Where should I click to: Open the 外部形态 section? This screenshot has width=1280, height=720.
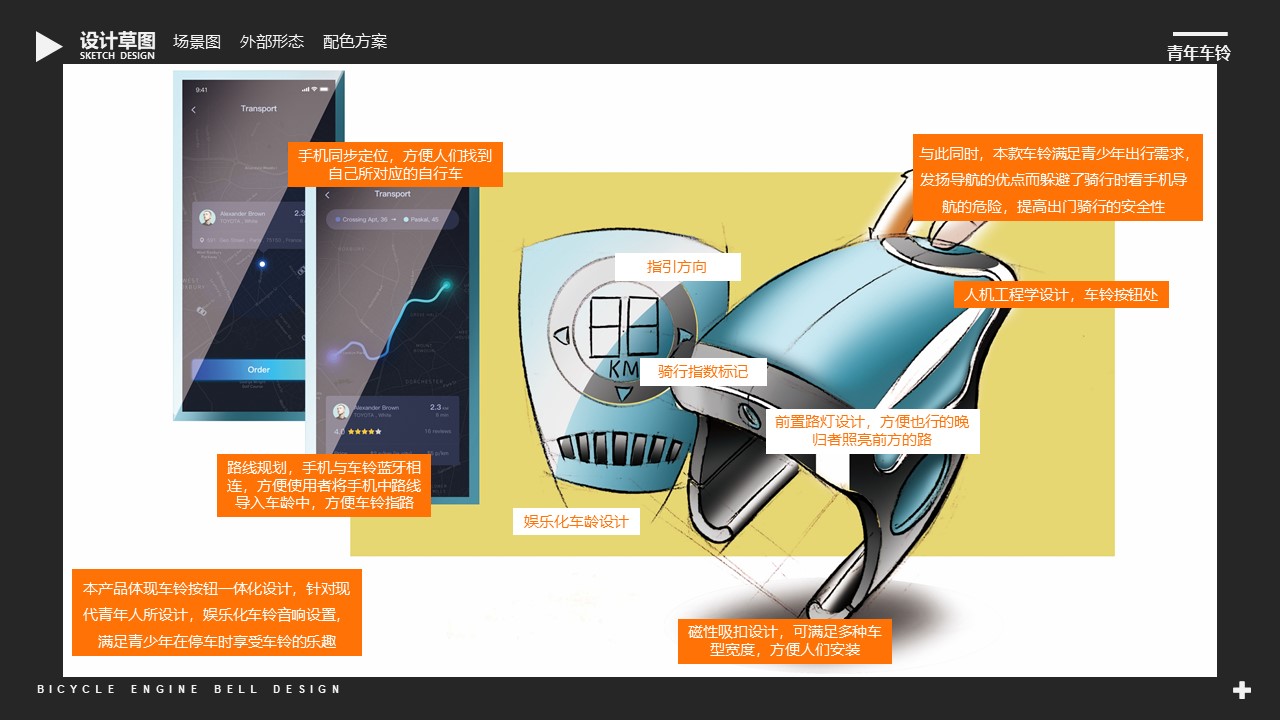coord(271,42)
